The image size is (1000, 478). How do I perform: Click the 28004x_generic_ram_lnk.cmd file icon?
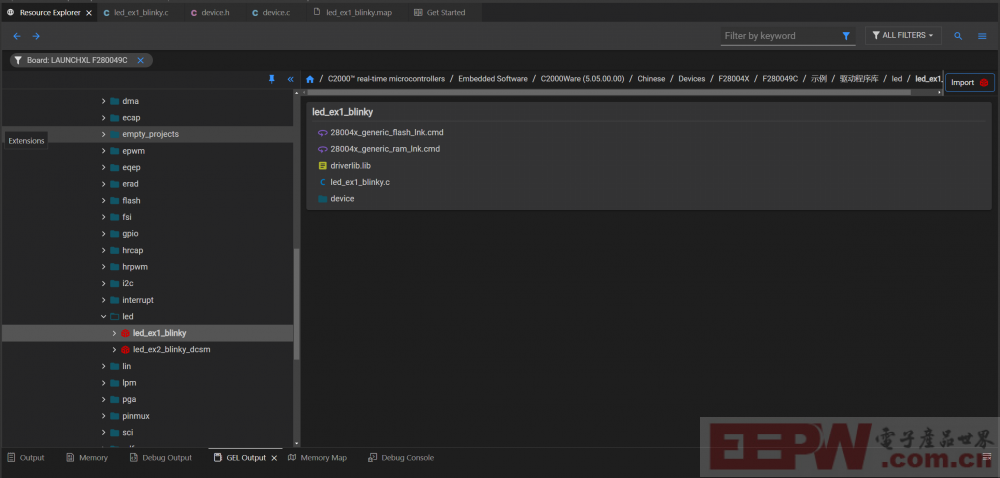point(322,149)
